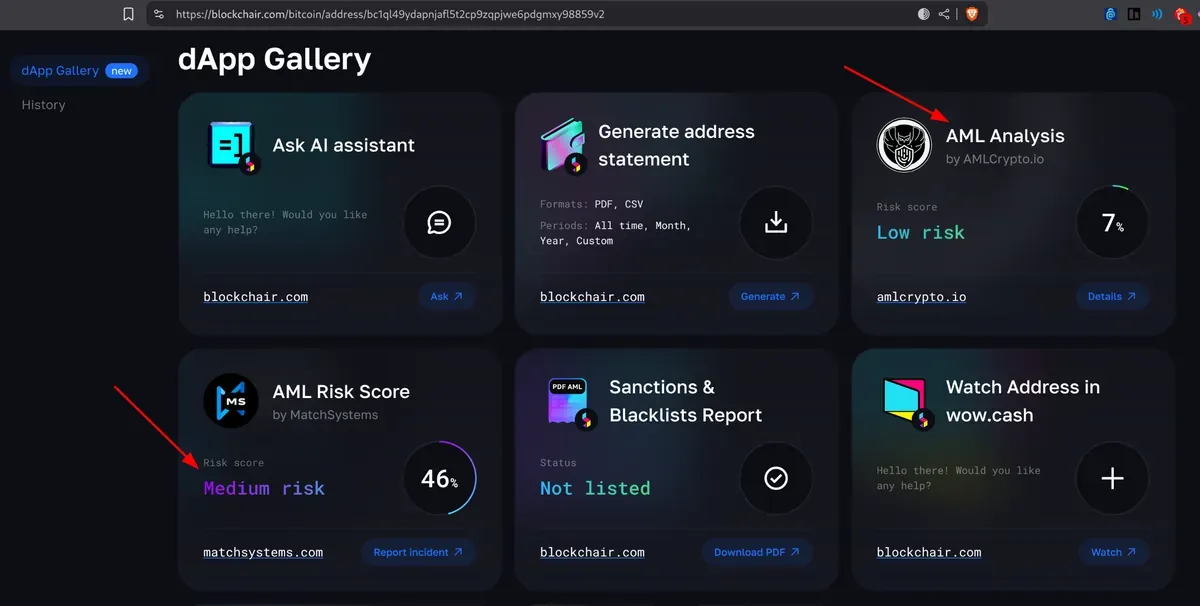Click the 'Medium risk' text
This screenshot has width=1200, height=606.
(x=264, y=488)
